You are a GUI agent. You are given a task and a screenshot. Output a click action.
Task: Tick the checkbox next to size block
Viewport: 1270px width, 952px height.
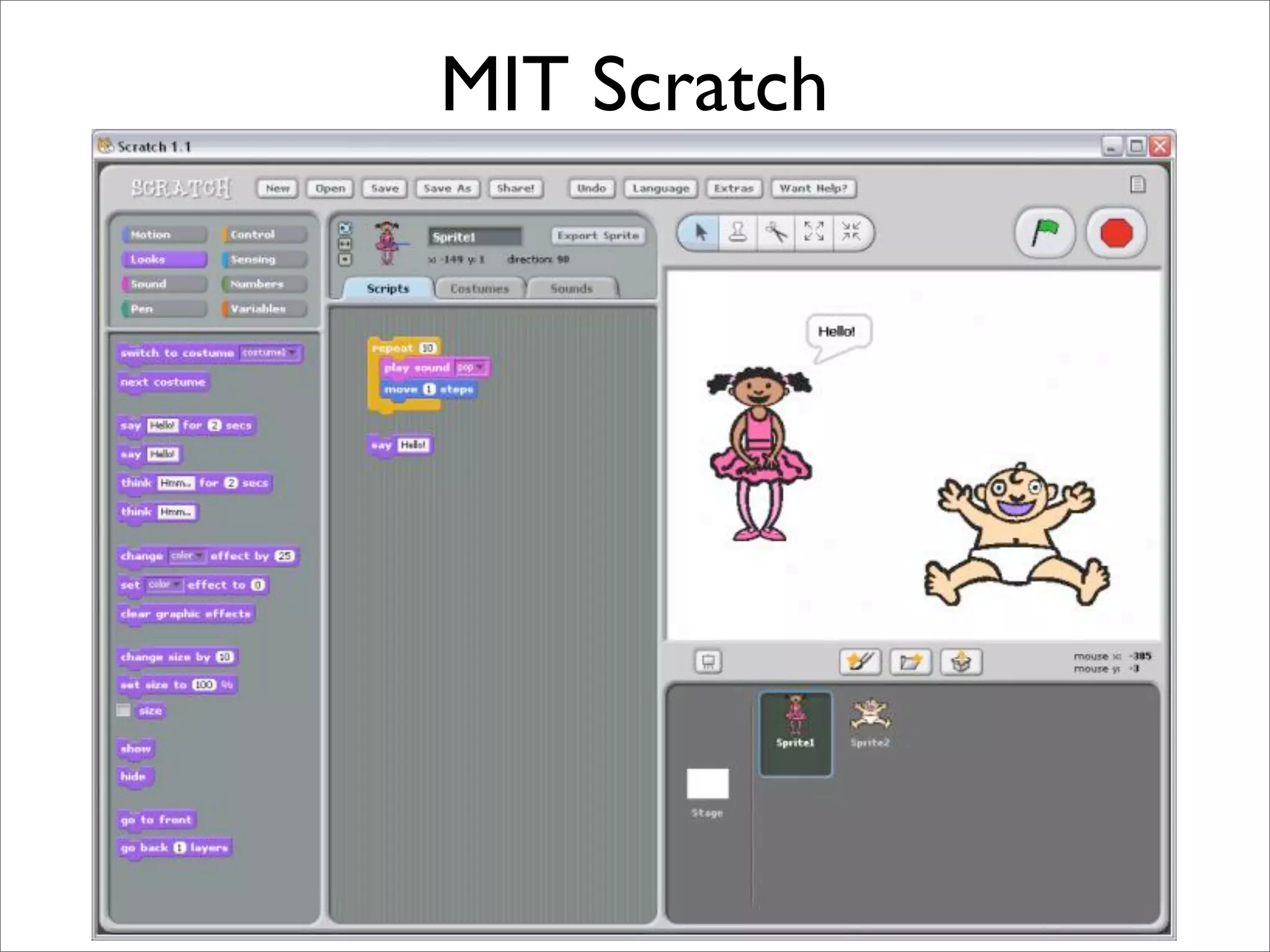(123, 710)
